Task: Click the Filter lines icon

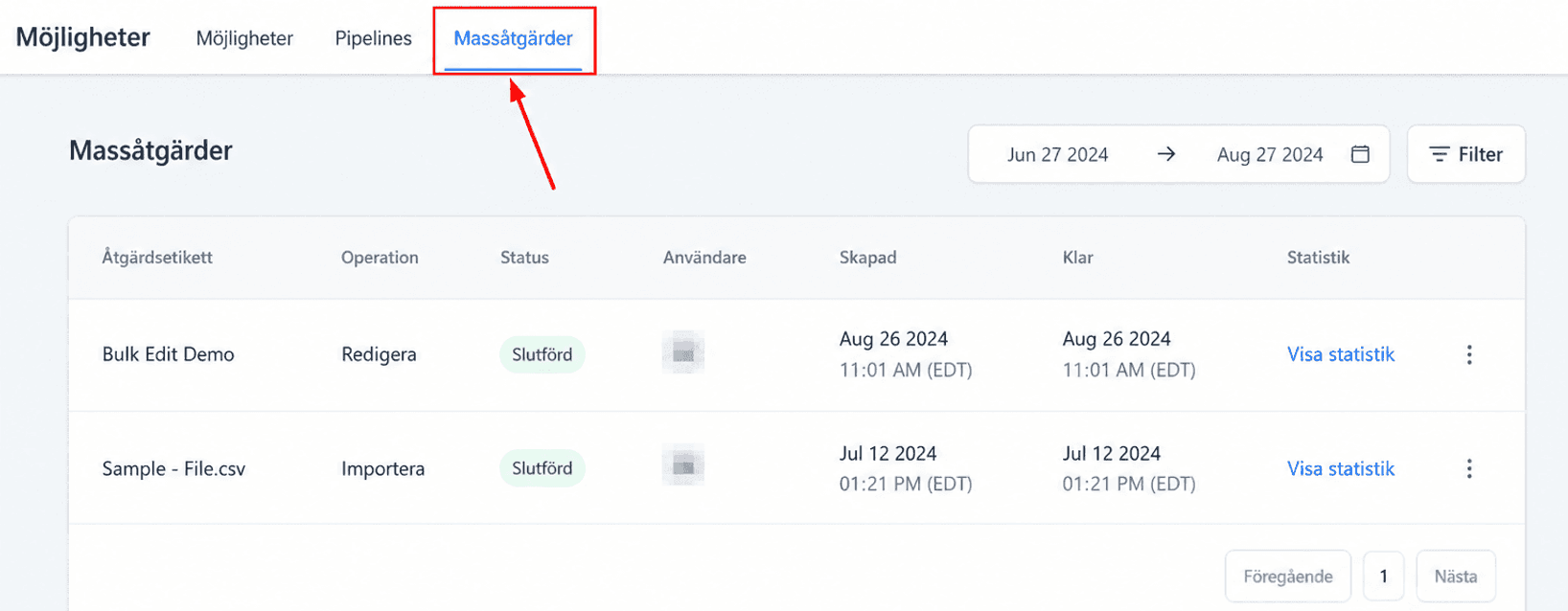Action: point(1440,154)
